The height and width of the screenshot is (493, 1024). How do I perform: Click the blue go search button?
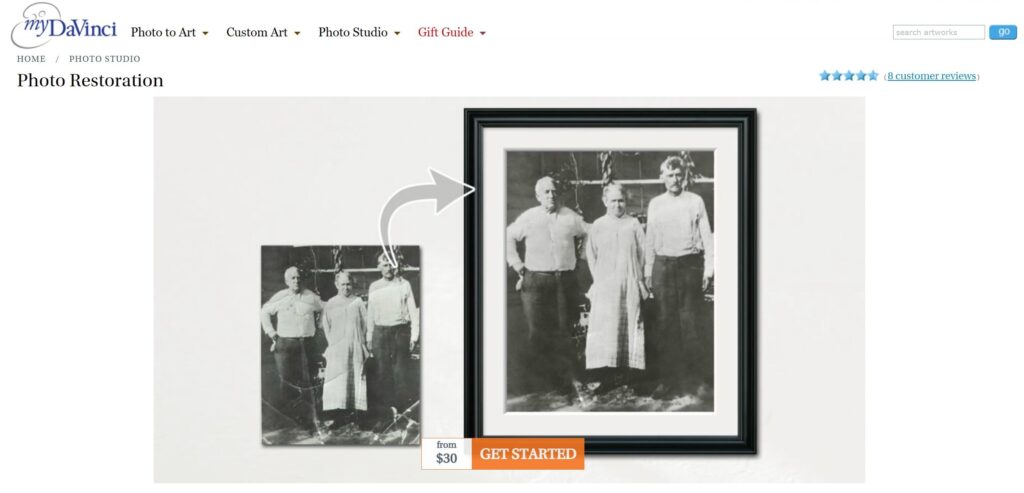tap(1003, 32)
